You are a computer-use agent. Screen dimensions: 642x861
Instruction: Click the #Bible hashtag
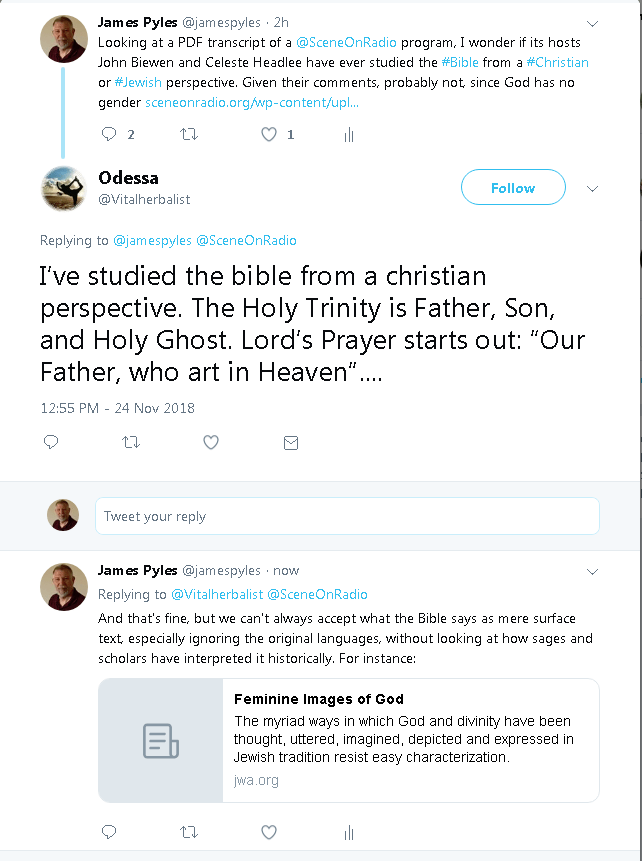[x=459, y=62]
